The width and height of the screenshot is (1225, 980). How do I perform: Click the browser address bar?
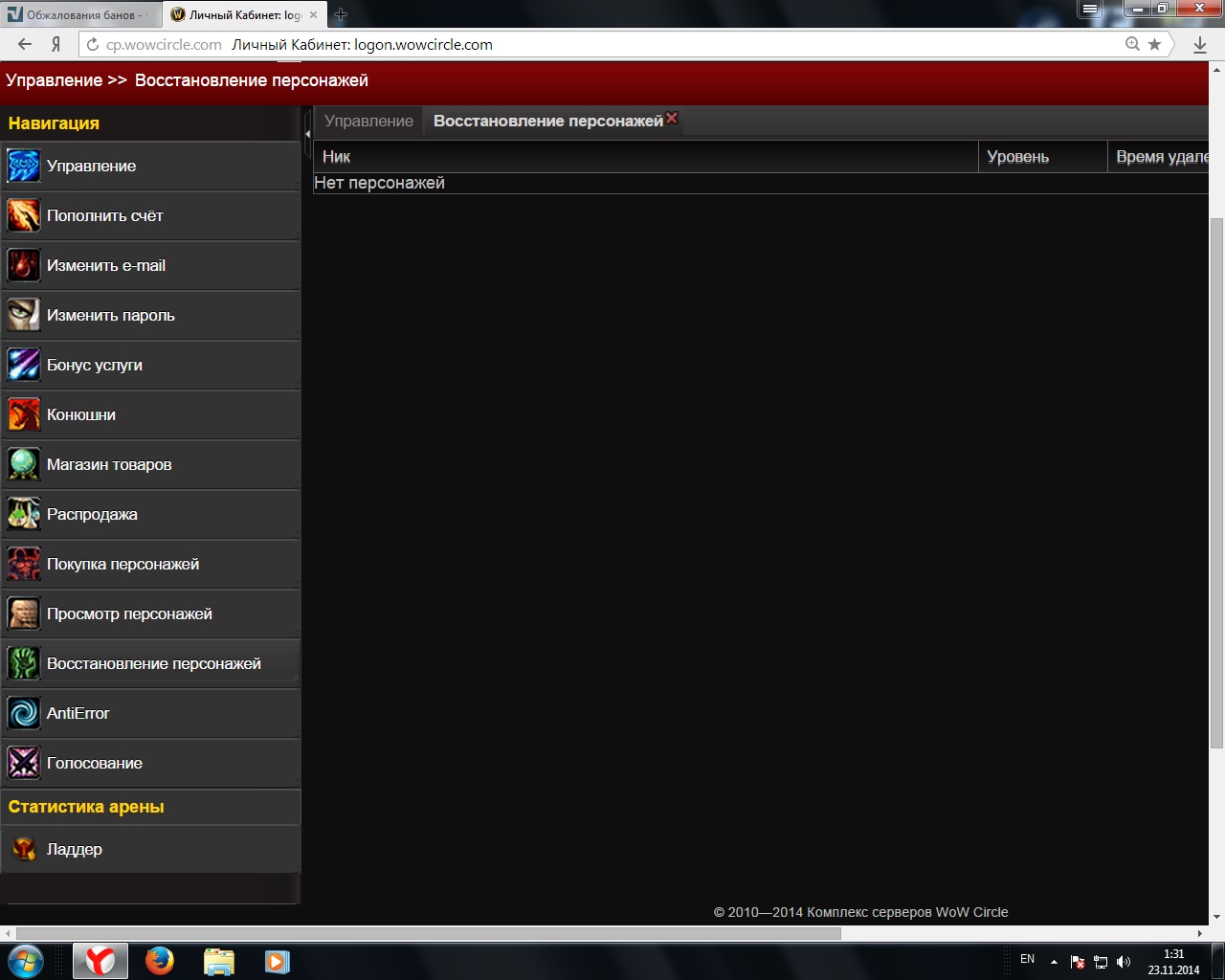pos(612,45)
